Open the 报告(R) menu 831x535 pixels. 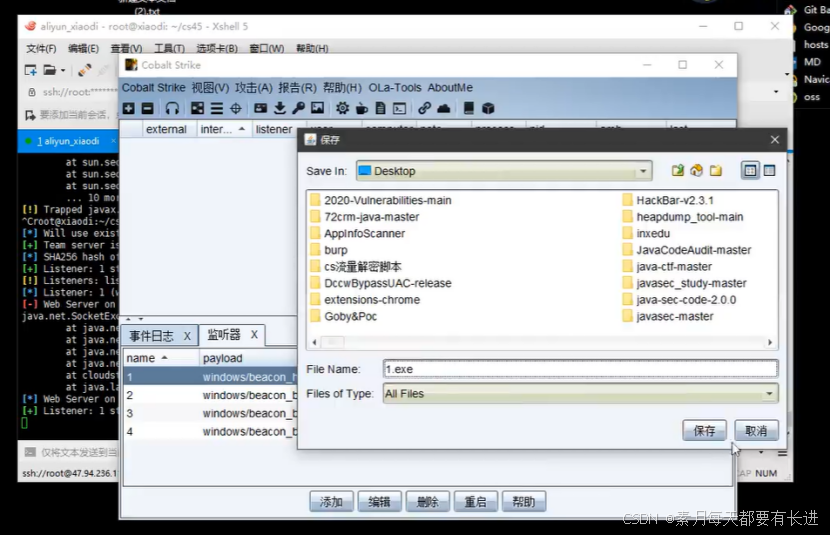point(297,87)
